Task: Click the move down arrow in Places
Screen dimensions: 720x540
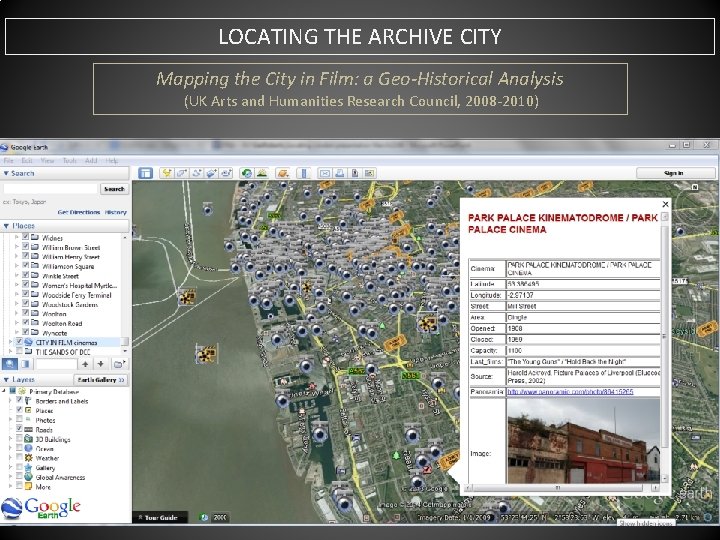Action: [101, 364]
